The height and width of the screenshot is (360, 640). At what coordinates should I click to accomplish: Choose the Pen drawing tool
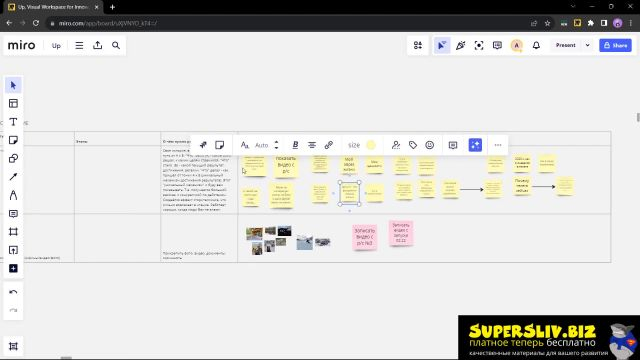click(13, 195)
